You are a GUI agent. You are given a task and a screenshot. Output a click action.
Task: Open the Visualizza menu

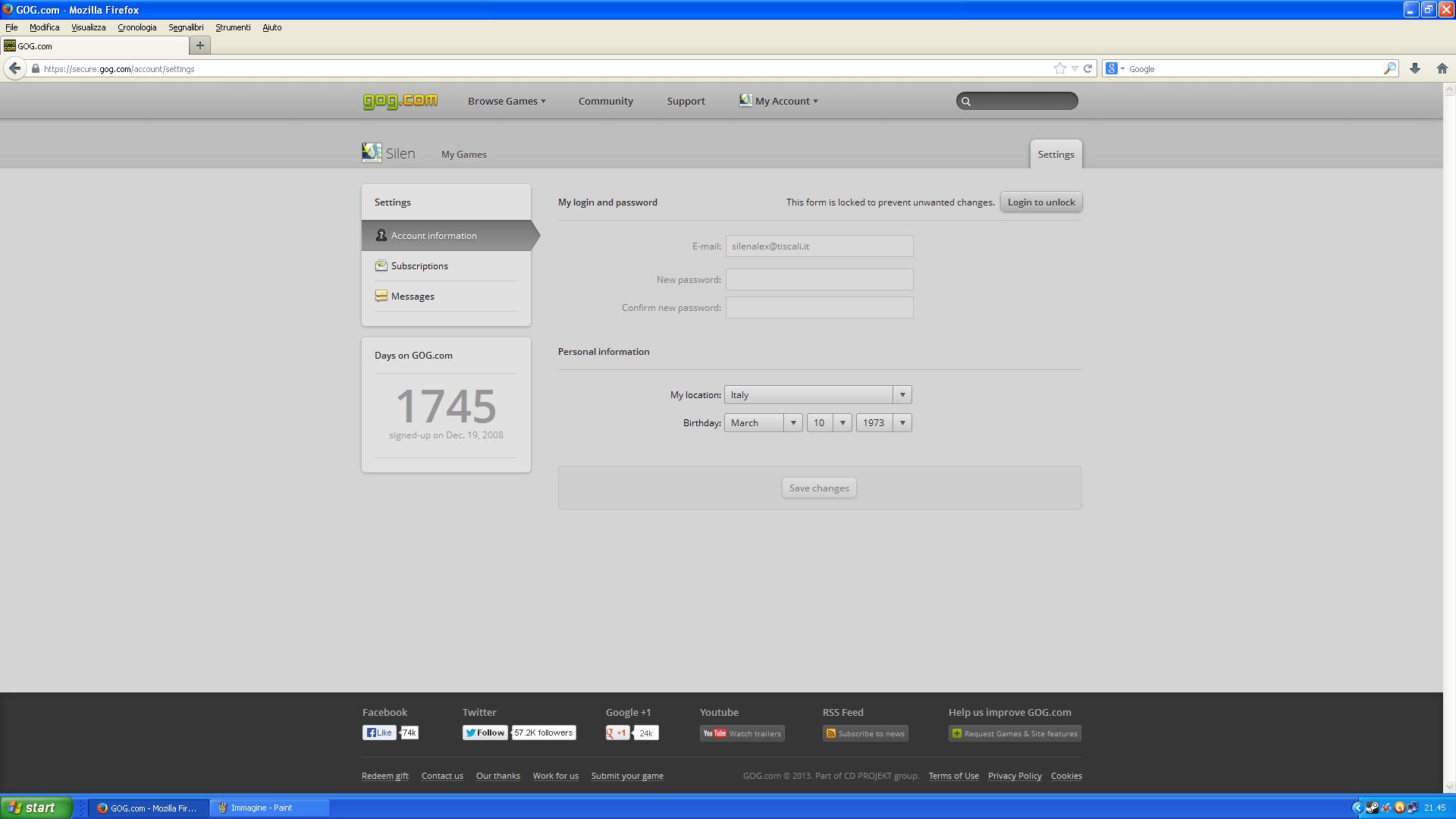pos(88,27)
